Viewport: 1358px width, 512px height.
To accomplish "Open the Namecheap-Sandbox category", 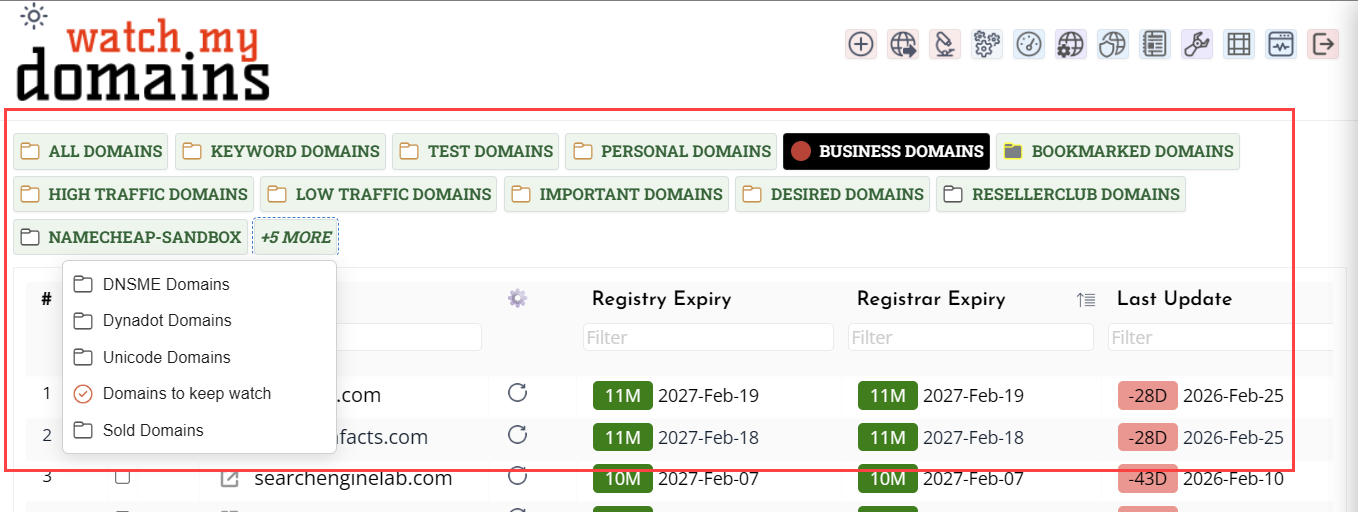I will [131, 237].
